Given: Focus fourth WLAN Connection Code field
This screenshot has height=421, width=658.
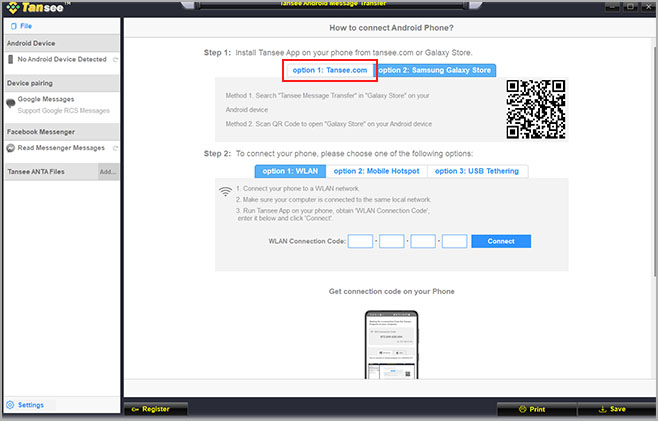Looking at the screenshot, I should [x=454, y=241].
